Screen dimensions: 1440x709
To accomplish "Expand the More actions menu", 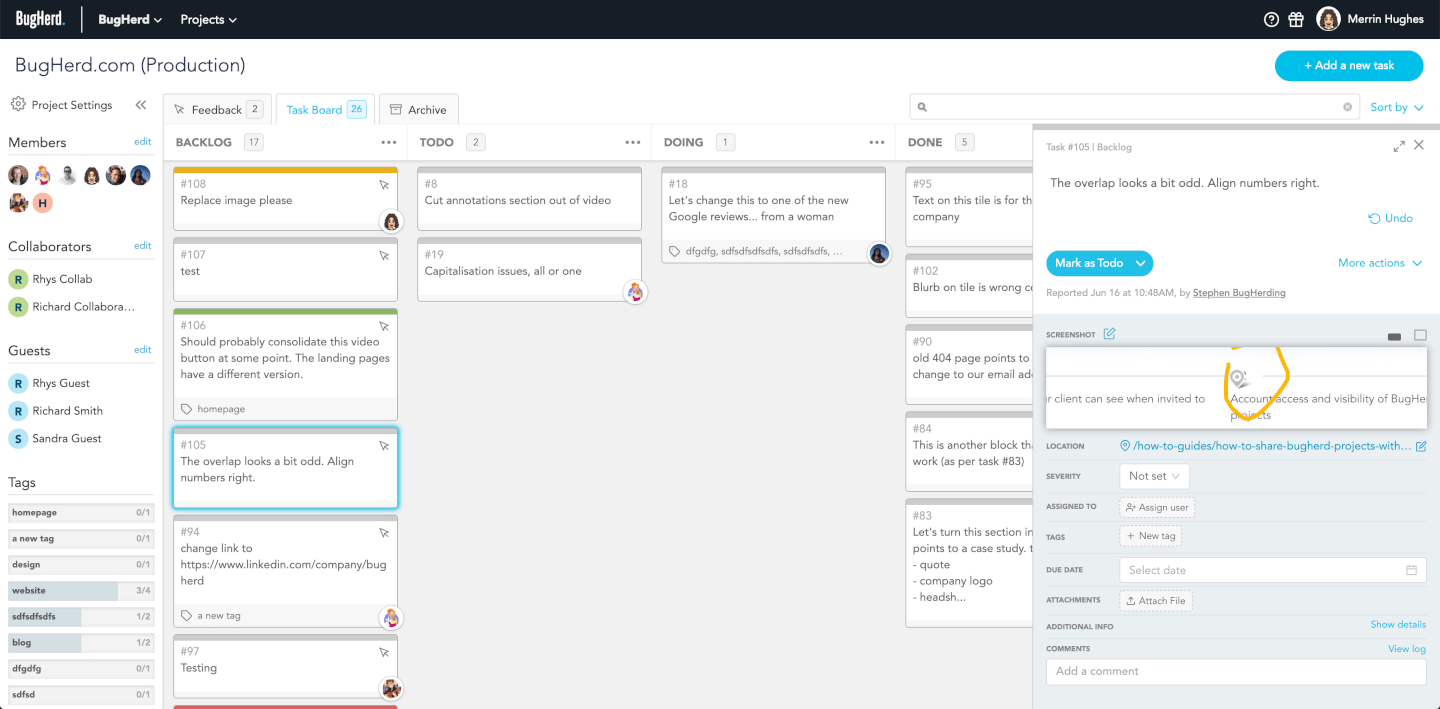I will (1380, 263).
